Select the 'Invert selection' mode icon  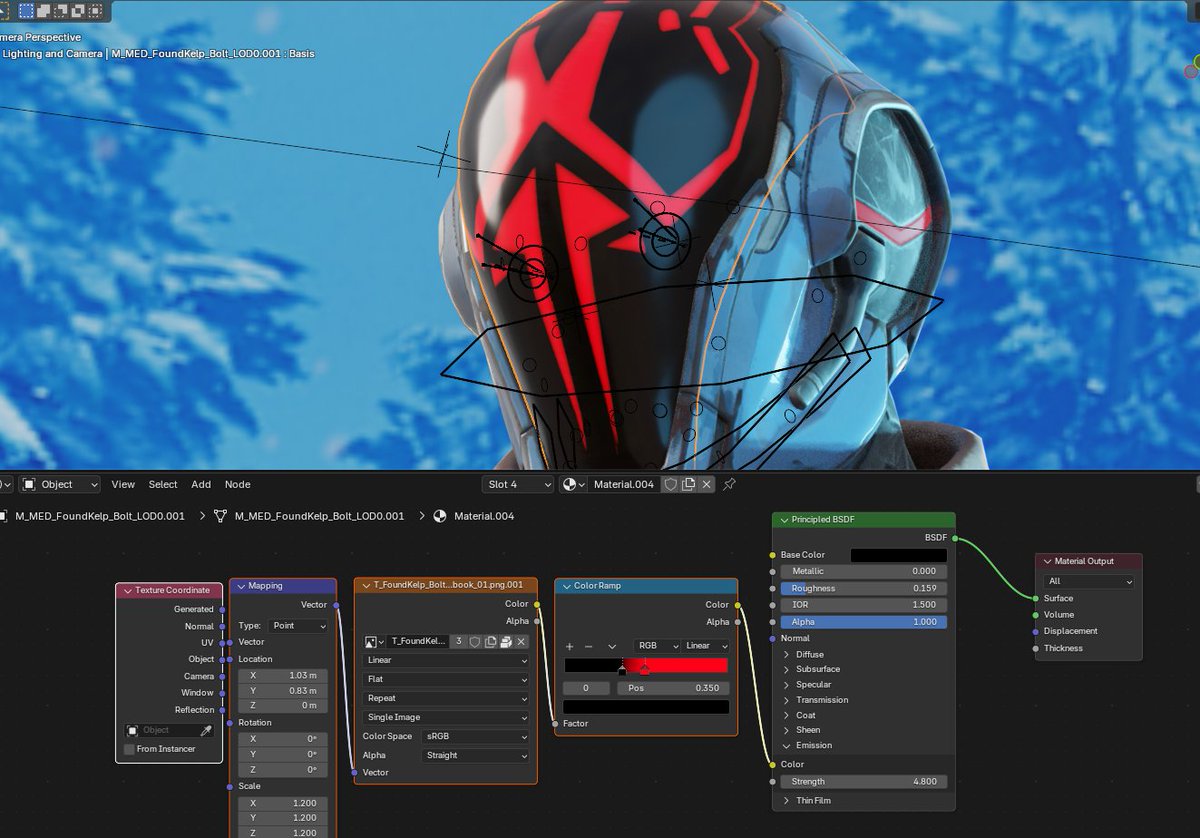(78, 11)
